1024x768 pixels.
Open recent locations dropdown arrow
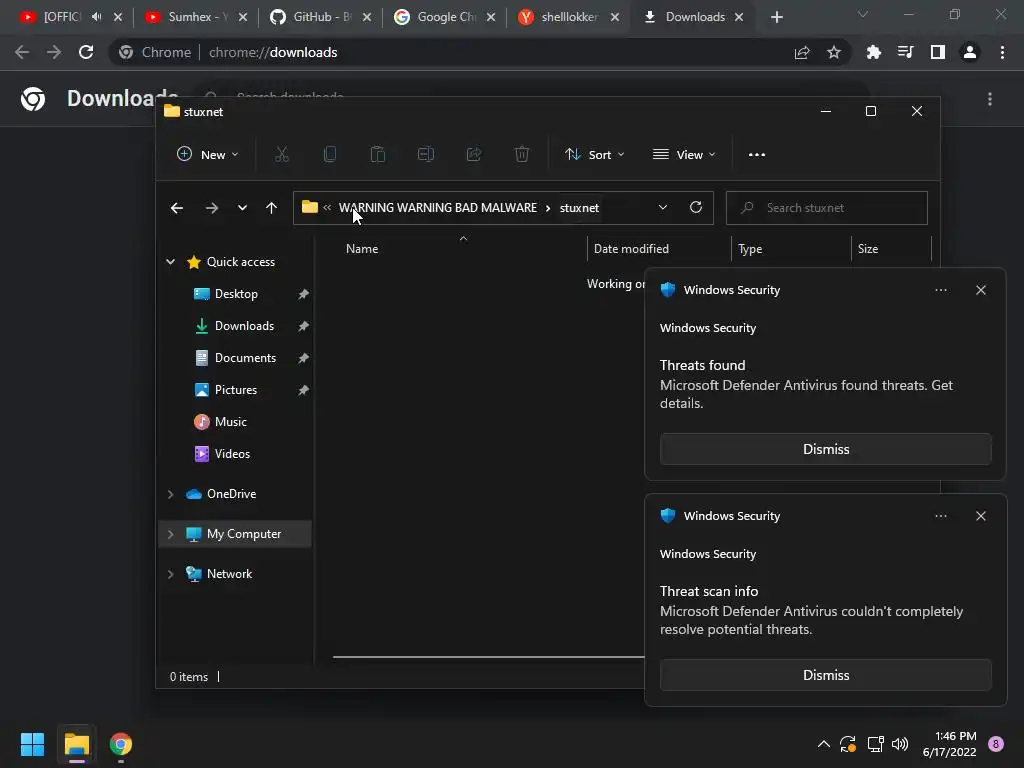pos(242,208)
